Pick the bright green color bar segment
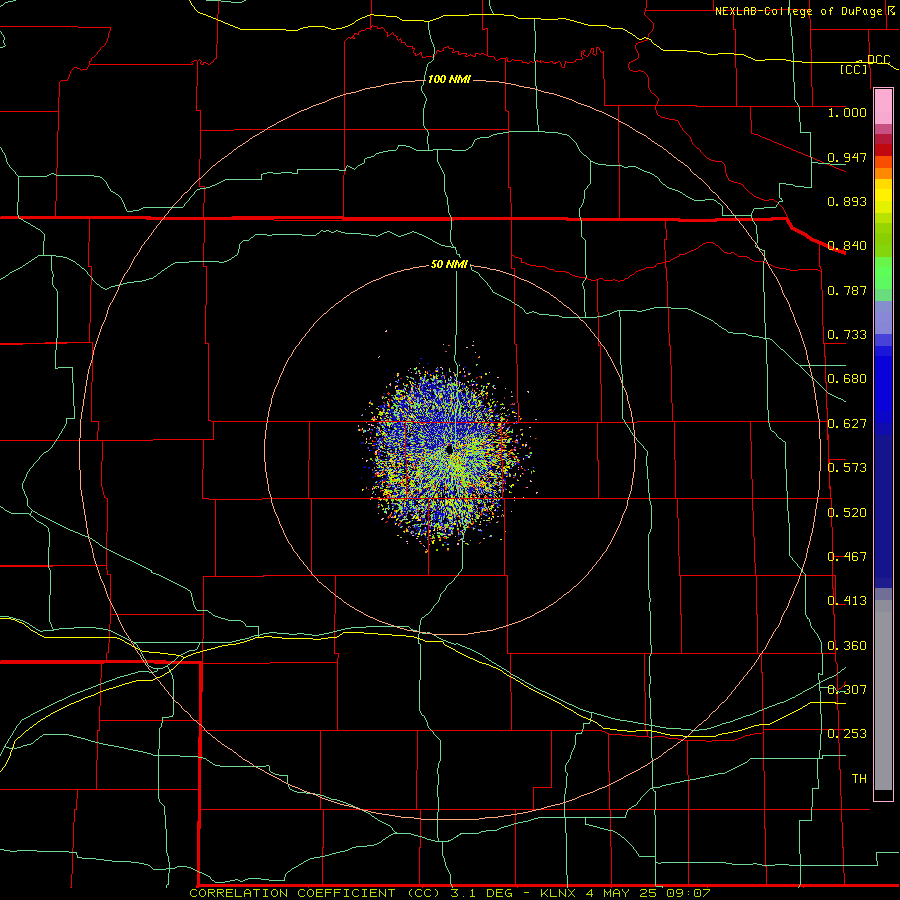The width and height of the screenshot is (900, 900). pos(883,273)
